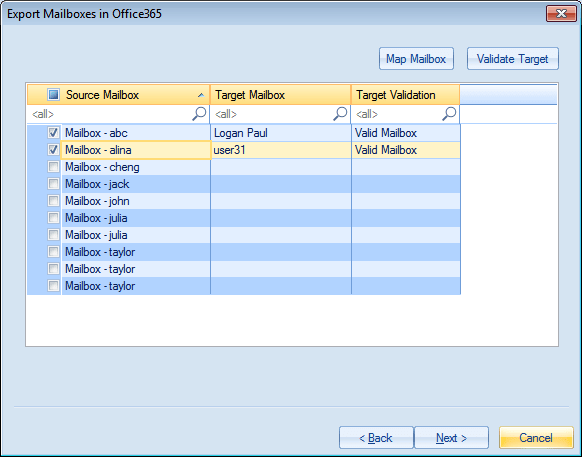Toggle the select-all checkbox in Source Mailbox header
Viewport: 582px width, 457px height.
53,95
